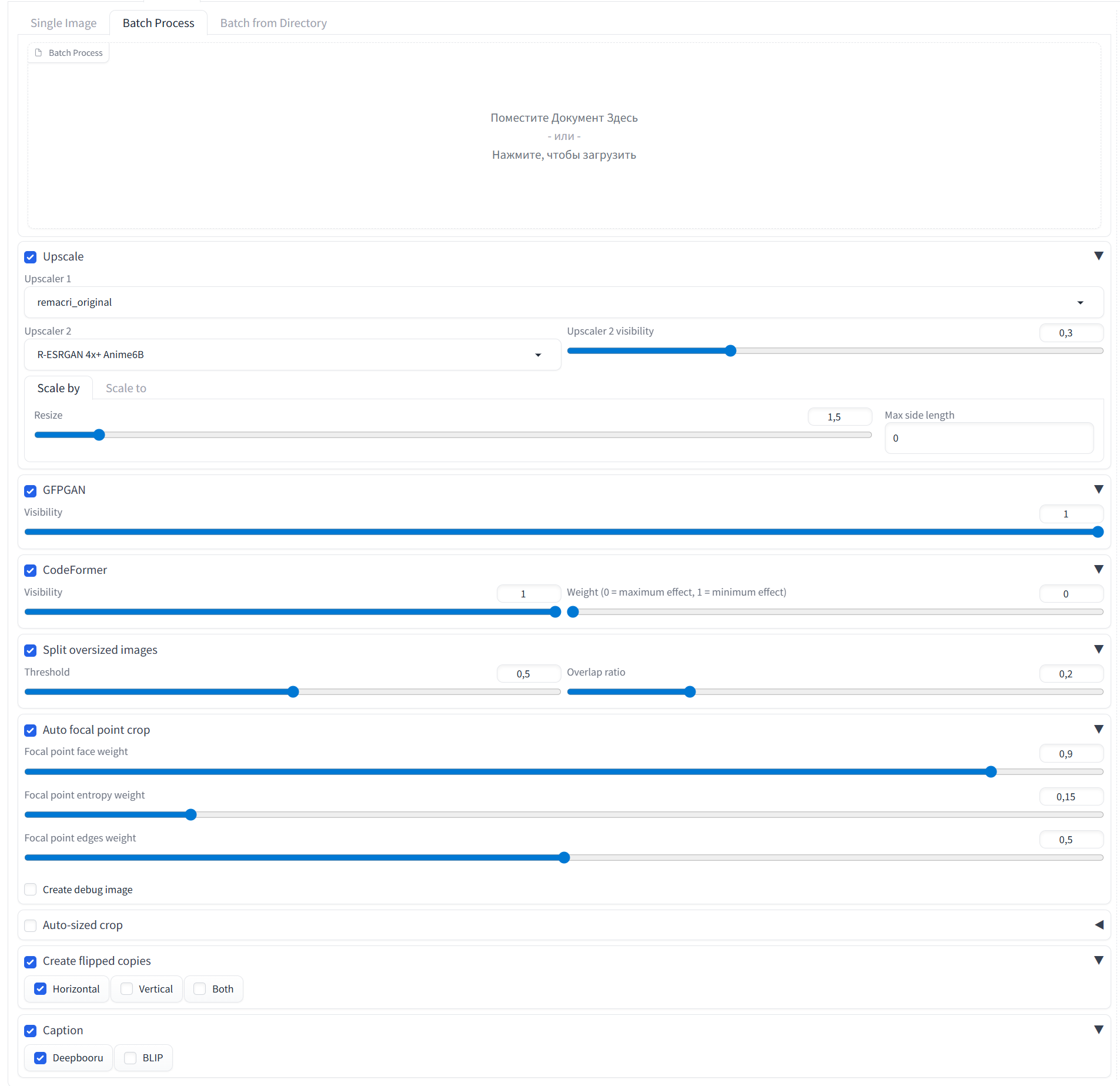Click the file upload drop area
This screenshot has width=1120, height=1086.
coord(563,136)
